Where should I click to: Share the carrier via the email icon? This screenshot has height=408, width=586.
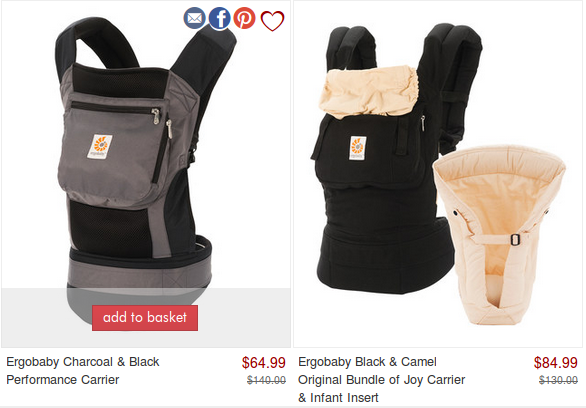(x=194, y=18)
